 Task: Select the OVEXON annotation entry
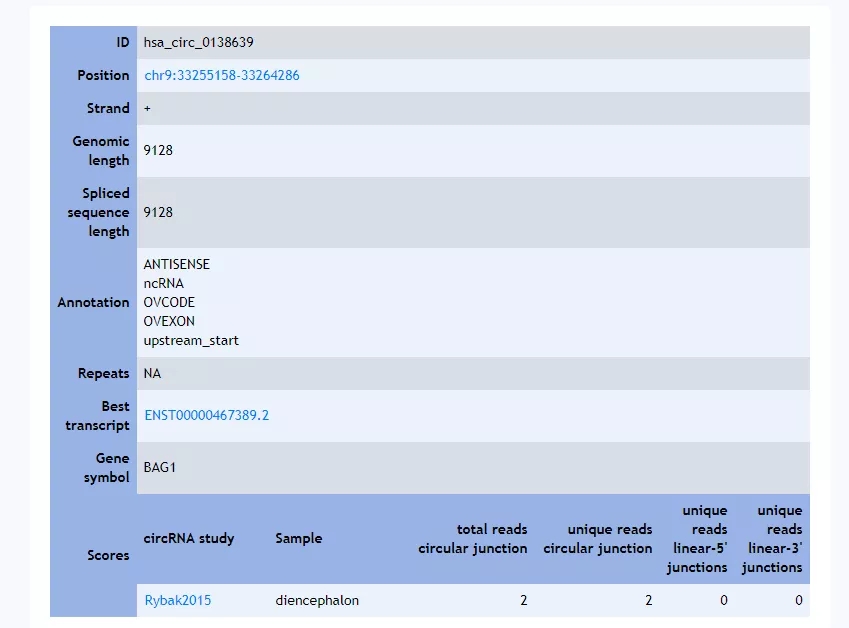point(169,321)
